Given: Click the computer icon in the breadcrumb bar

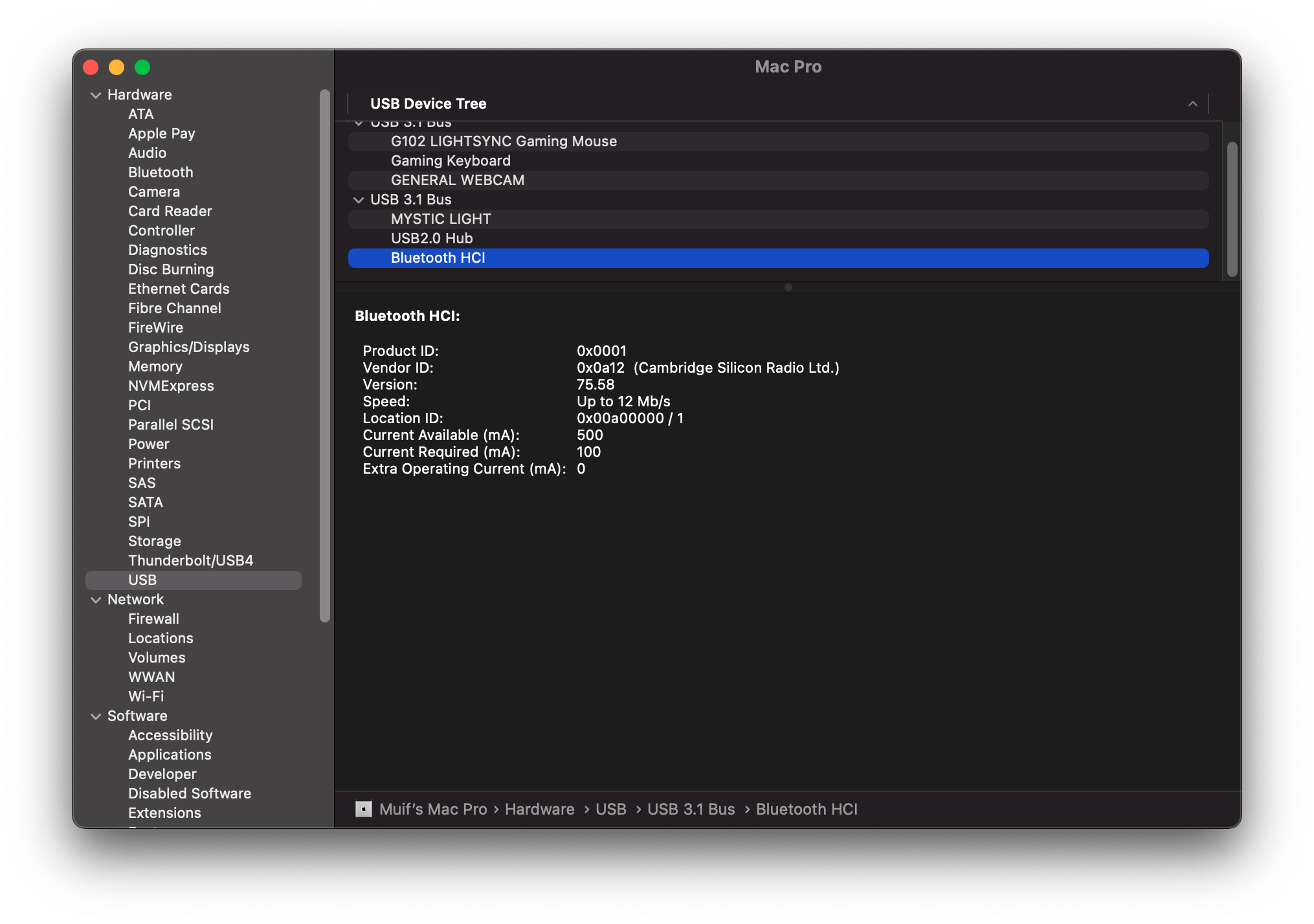Looking at the screenshot, I should pos(363,809).
